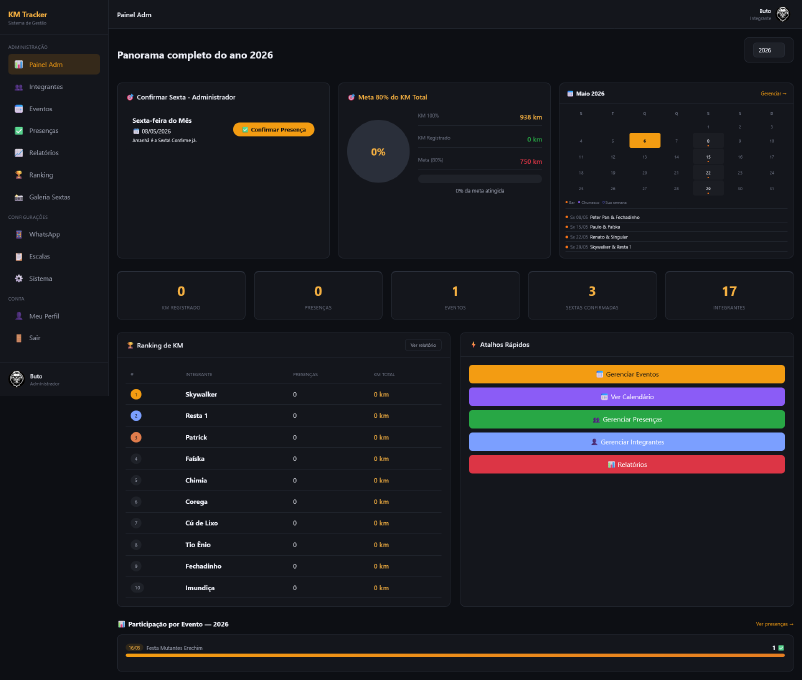Go to WhatsApp settings in sidebar
The height and width of the screenshot is (680, 802).
(x=54, y=234)
